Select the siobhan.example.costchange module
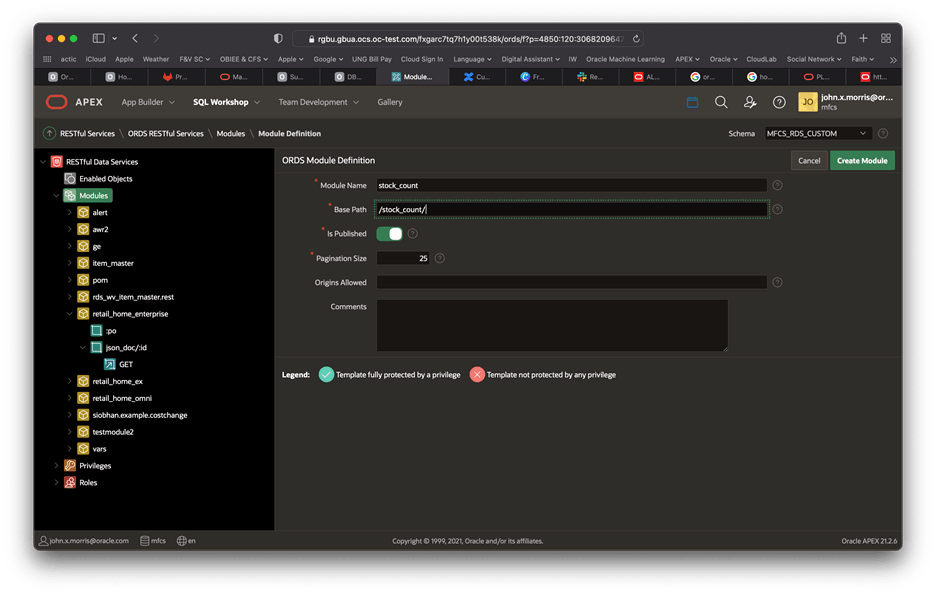 (140, 415)
